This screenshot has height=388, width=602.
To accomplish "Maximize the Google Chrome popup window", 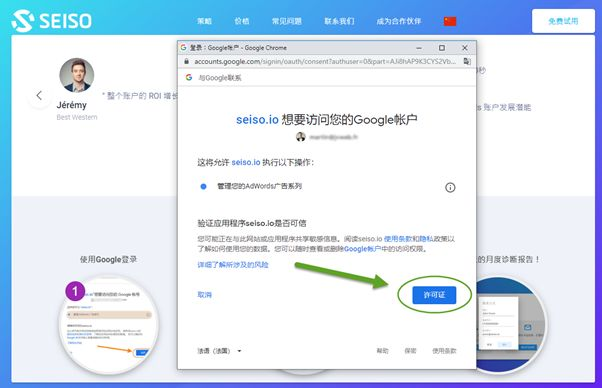I will tap(442, 48).
